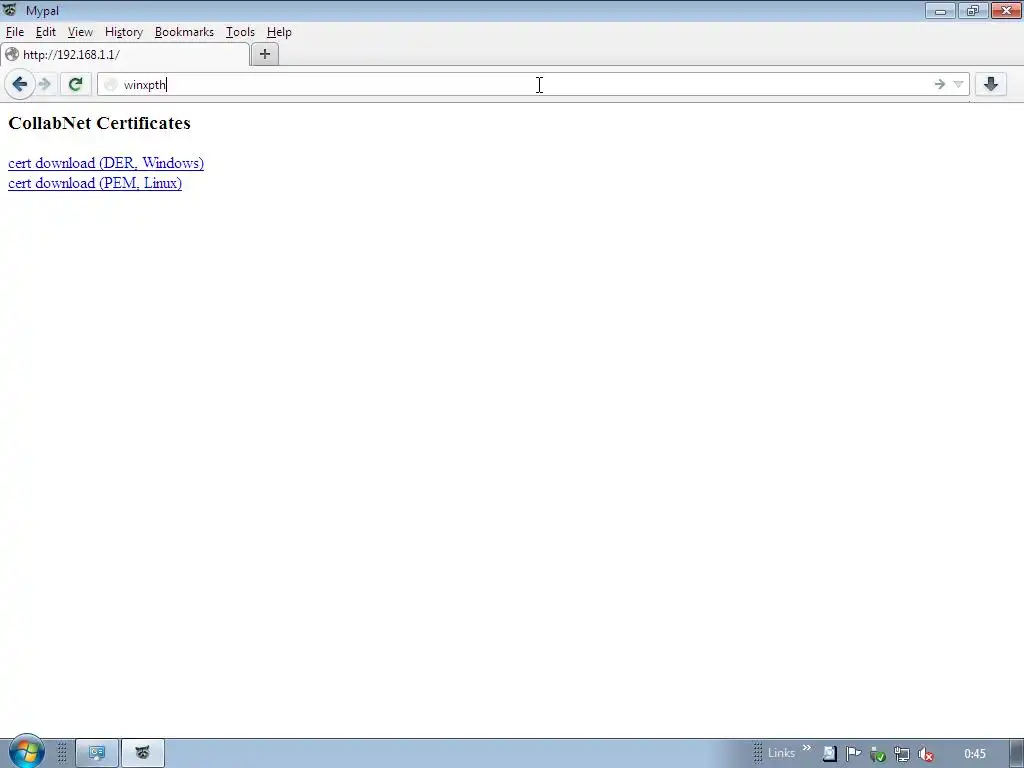Download the PEM Linux certificate
This screenshot has width=1024, height=768.
[x=95, y=184]
